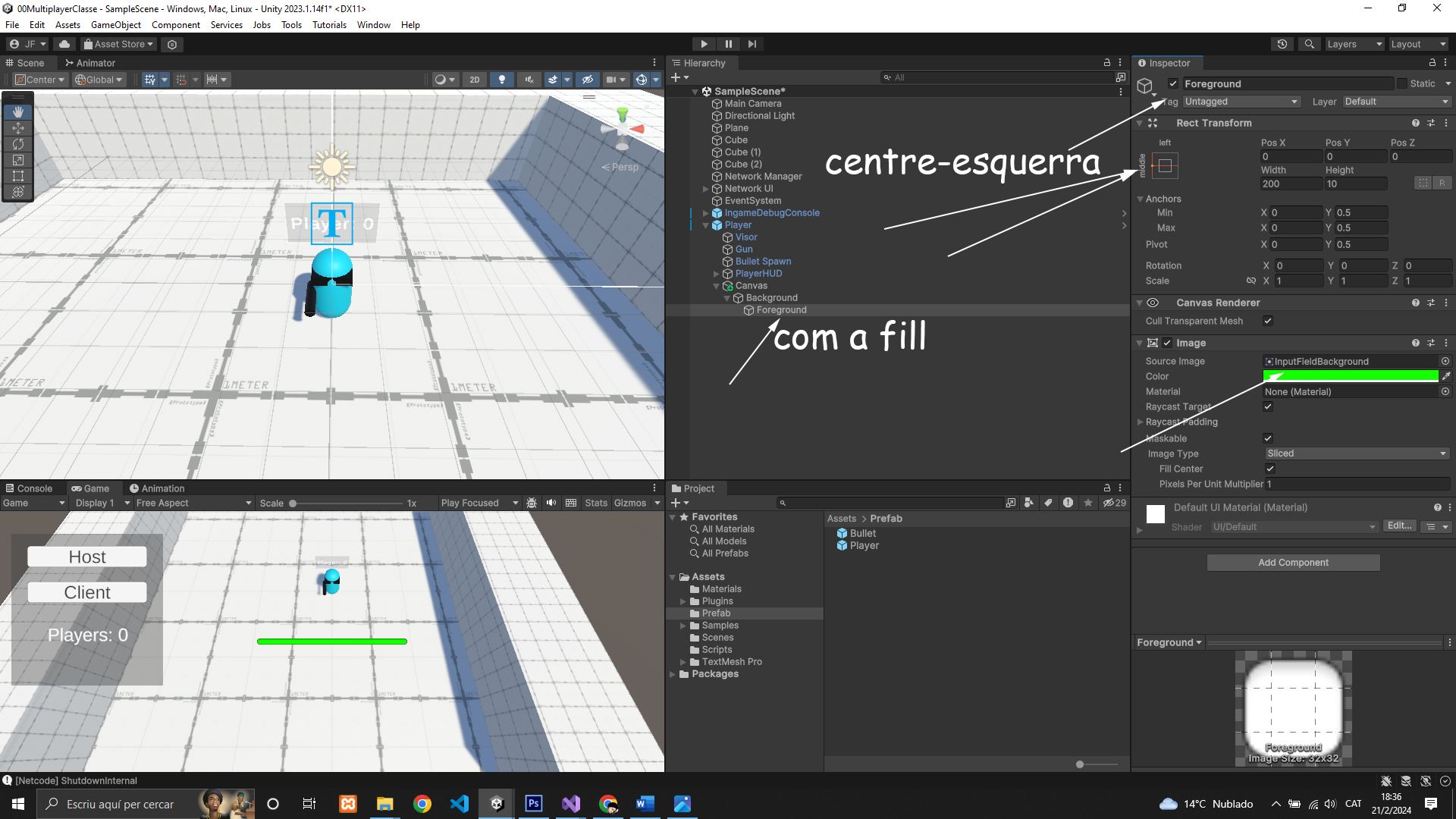Expand the PlayerHUD hierarchy item
This screenshot has width=1456, height=819.
pyautogui.click(x=716, y=274)
